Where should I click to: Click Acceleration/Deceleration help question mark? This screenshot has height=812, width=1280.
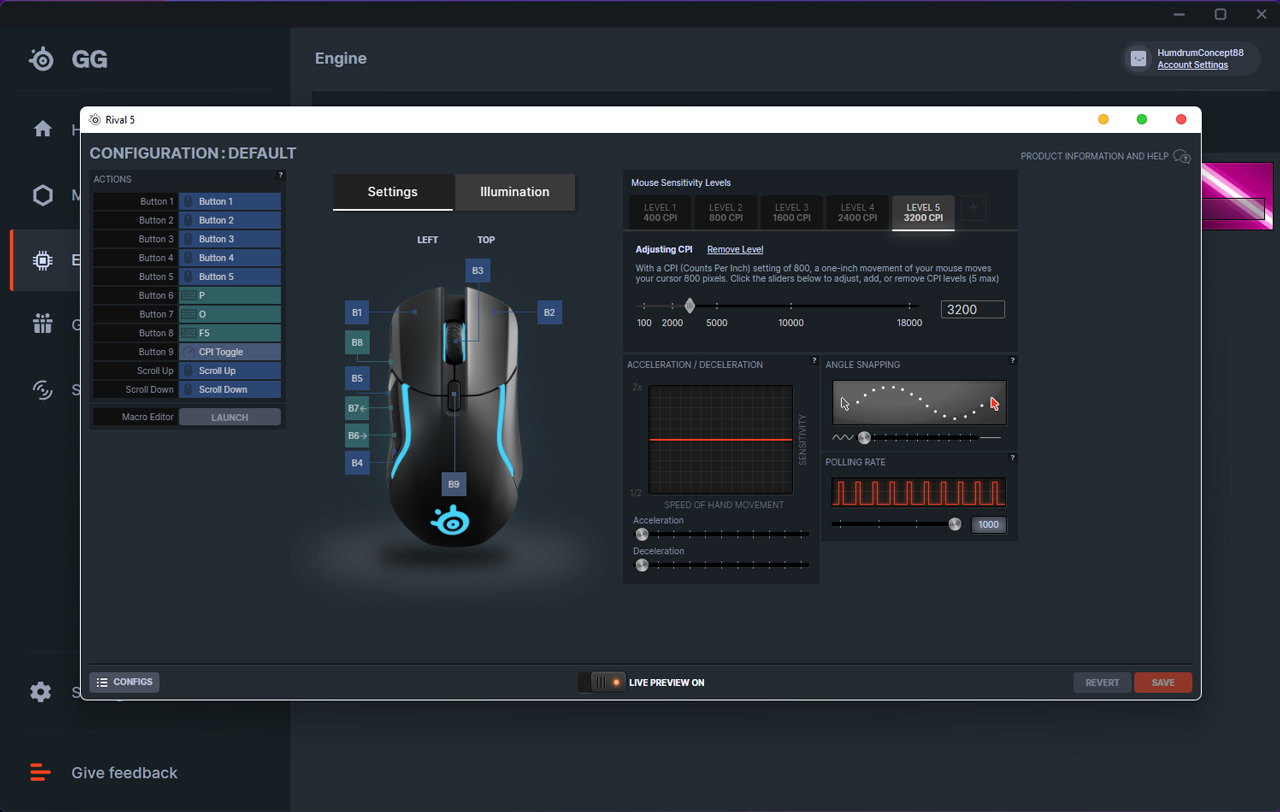point(814,361)
